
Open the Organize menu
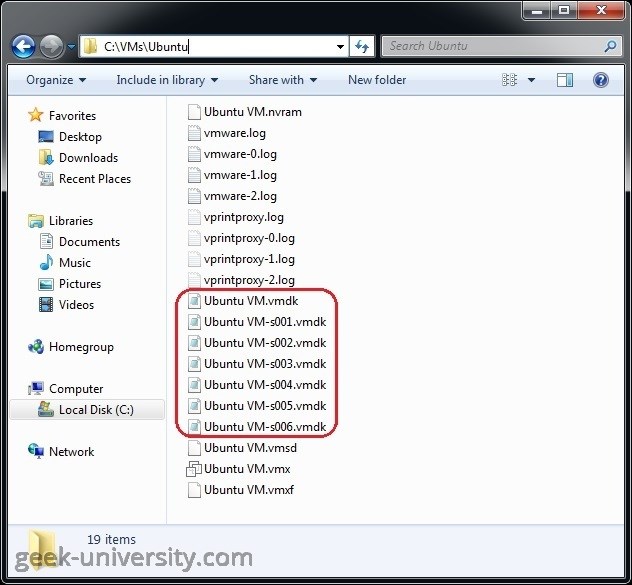point(56,80)
